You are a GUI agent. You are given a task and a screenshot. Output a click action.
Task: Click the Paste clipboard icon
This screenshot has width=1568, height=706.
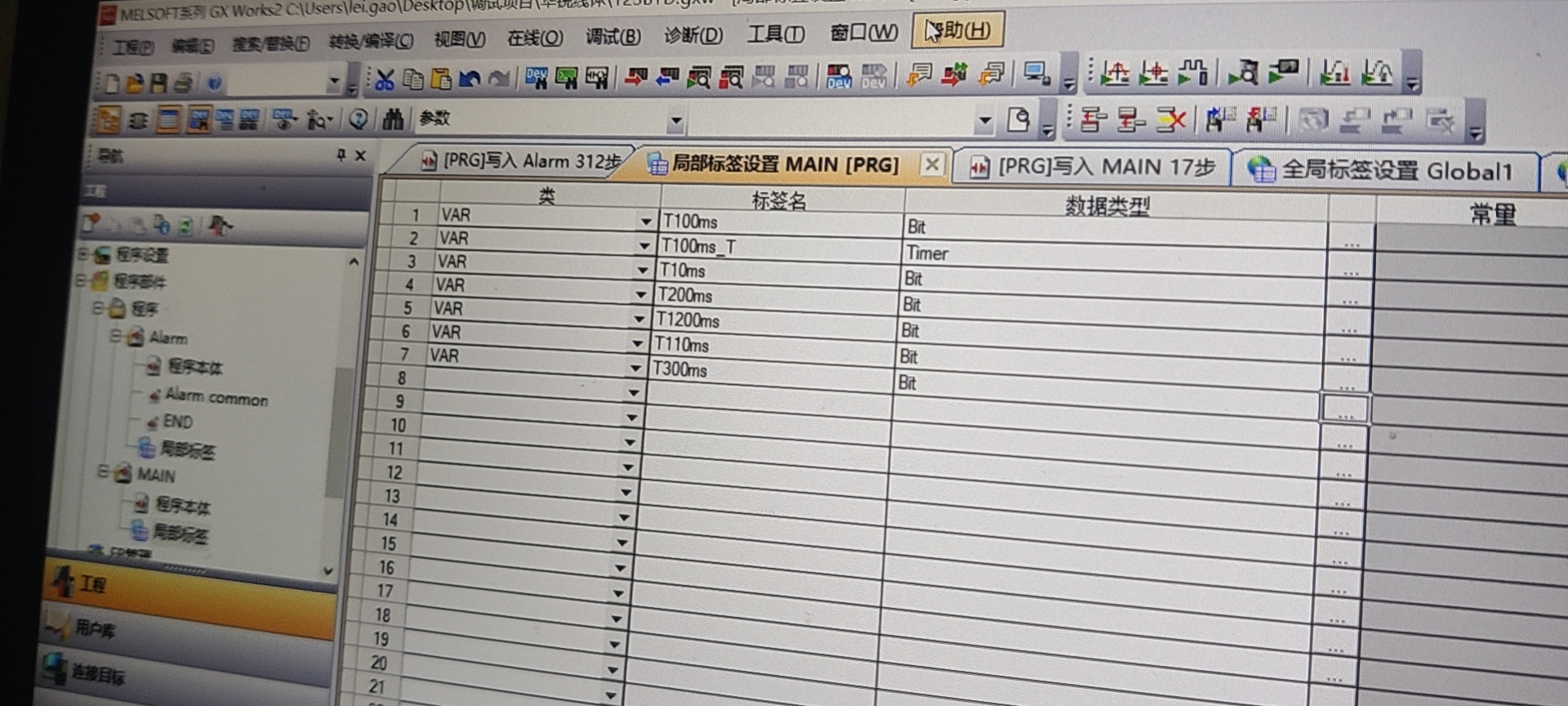(x=441, y=79)
